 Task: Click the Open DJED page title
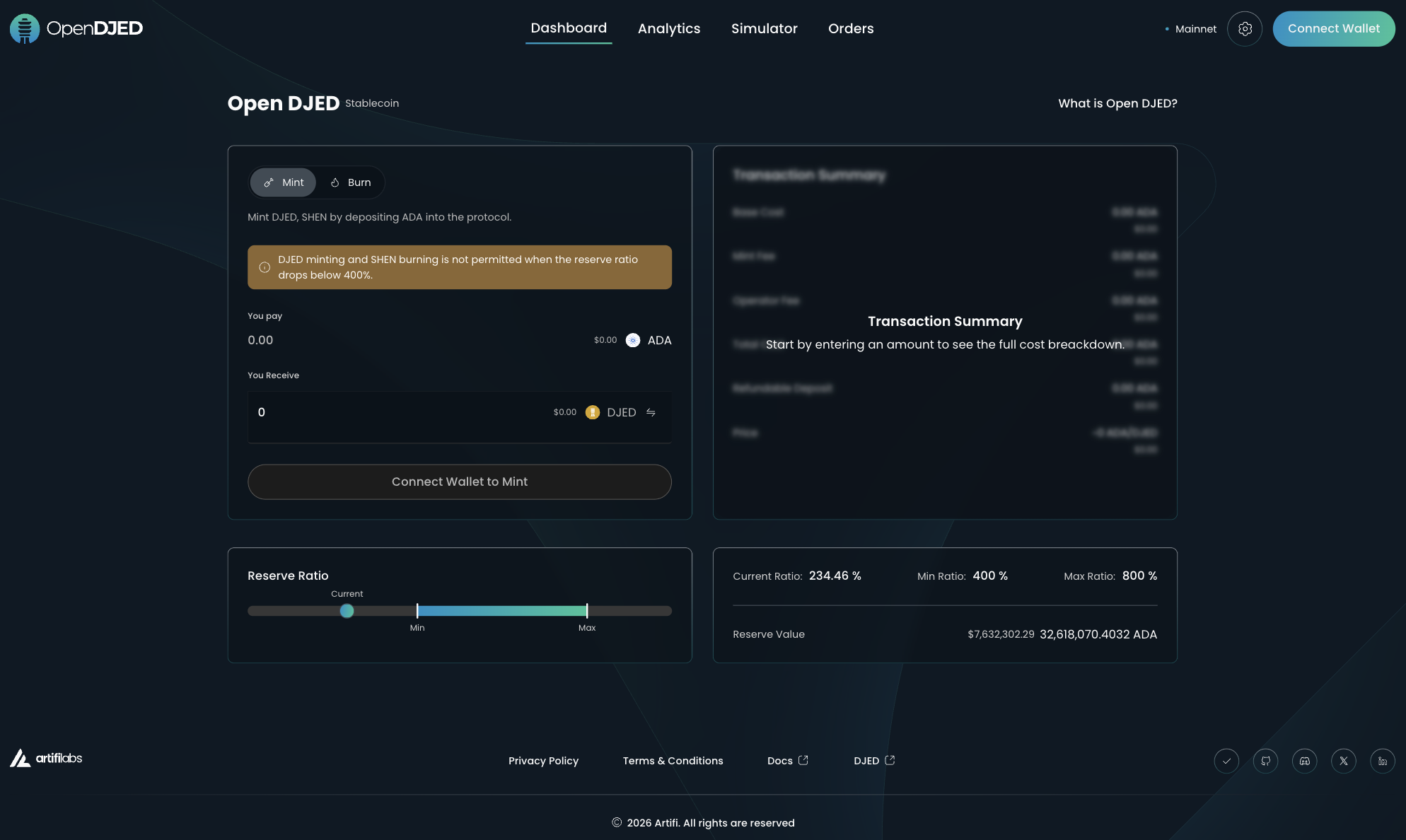point(284,103)
